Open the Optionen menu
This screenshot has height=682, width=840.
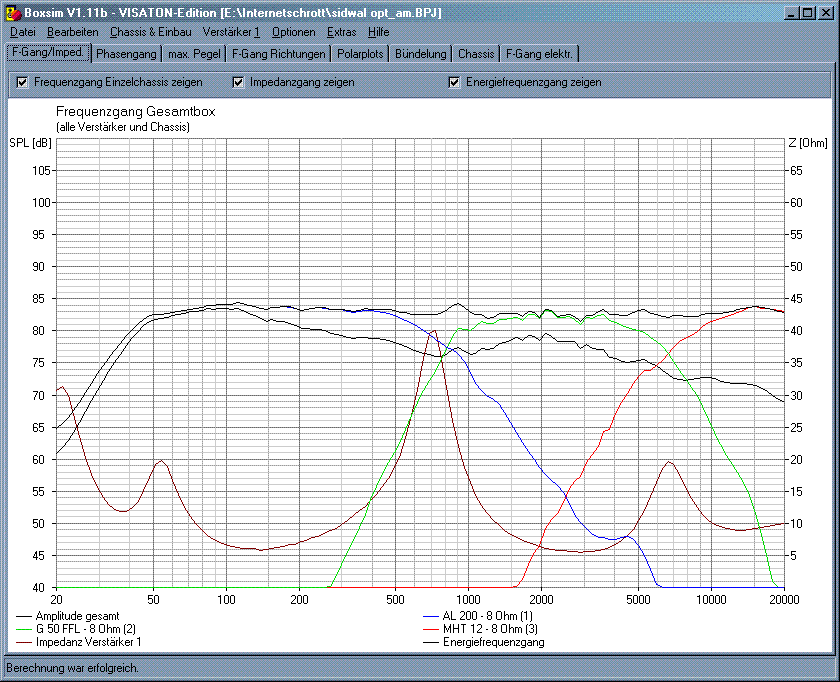(x=293, y=32)
